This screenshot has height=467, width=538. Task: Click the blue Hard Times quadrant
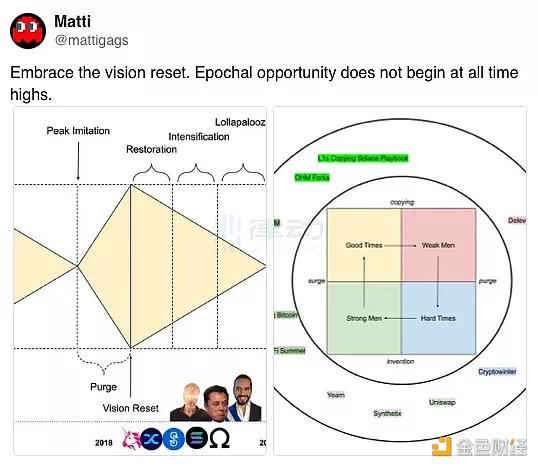click(438, 318)
